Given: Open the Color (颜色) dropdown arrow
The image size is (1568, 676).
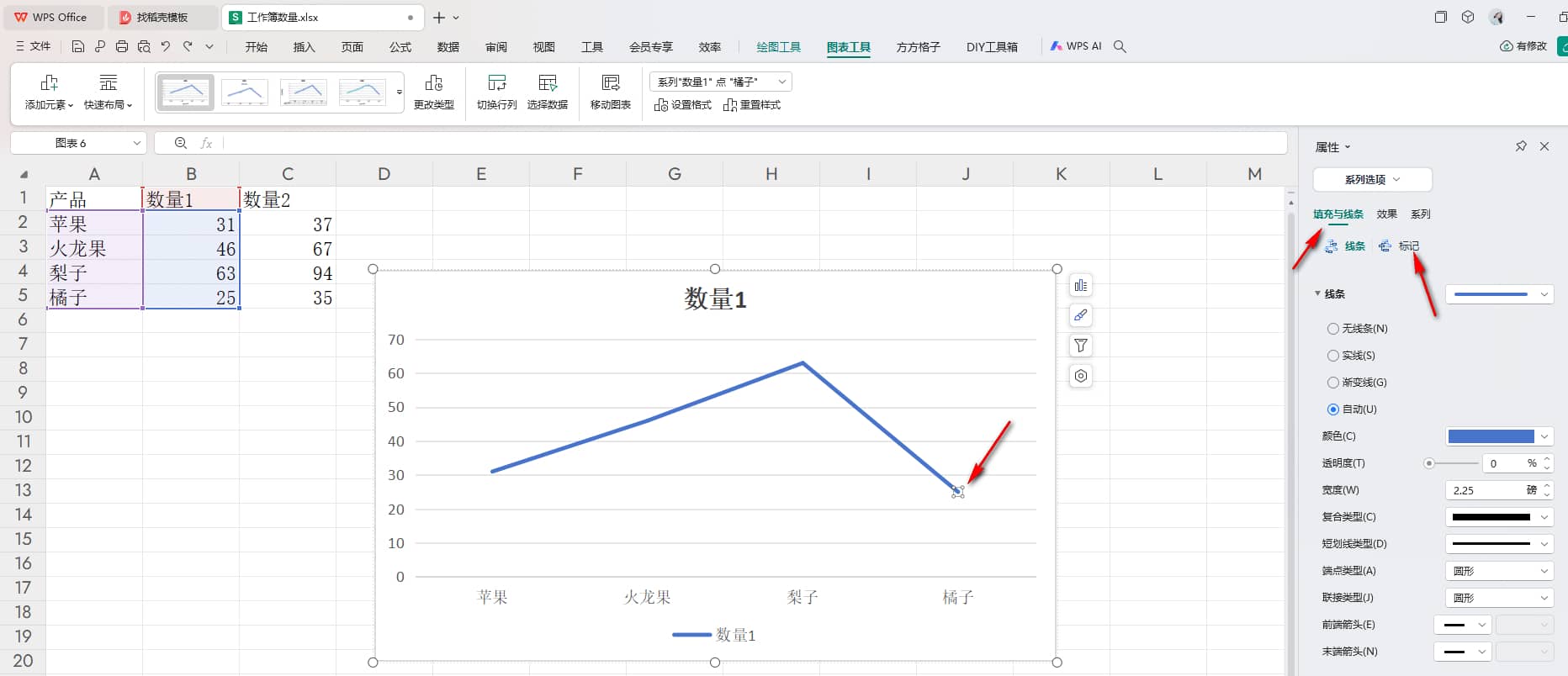Looking at the screenshot, I should tap(1544, 436).
